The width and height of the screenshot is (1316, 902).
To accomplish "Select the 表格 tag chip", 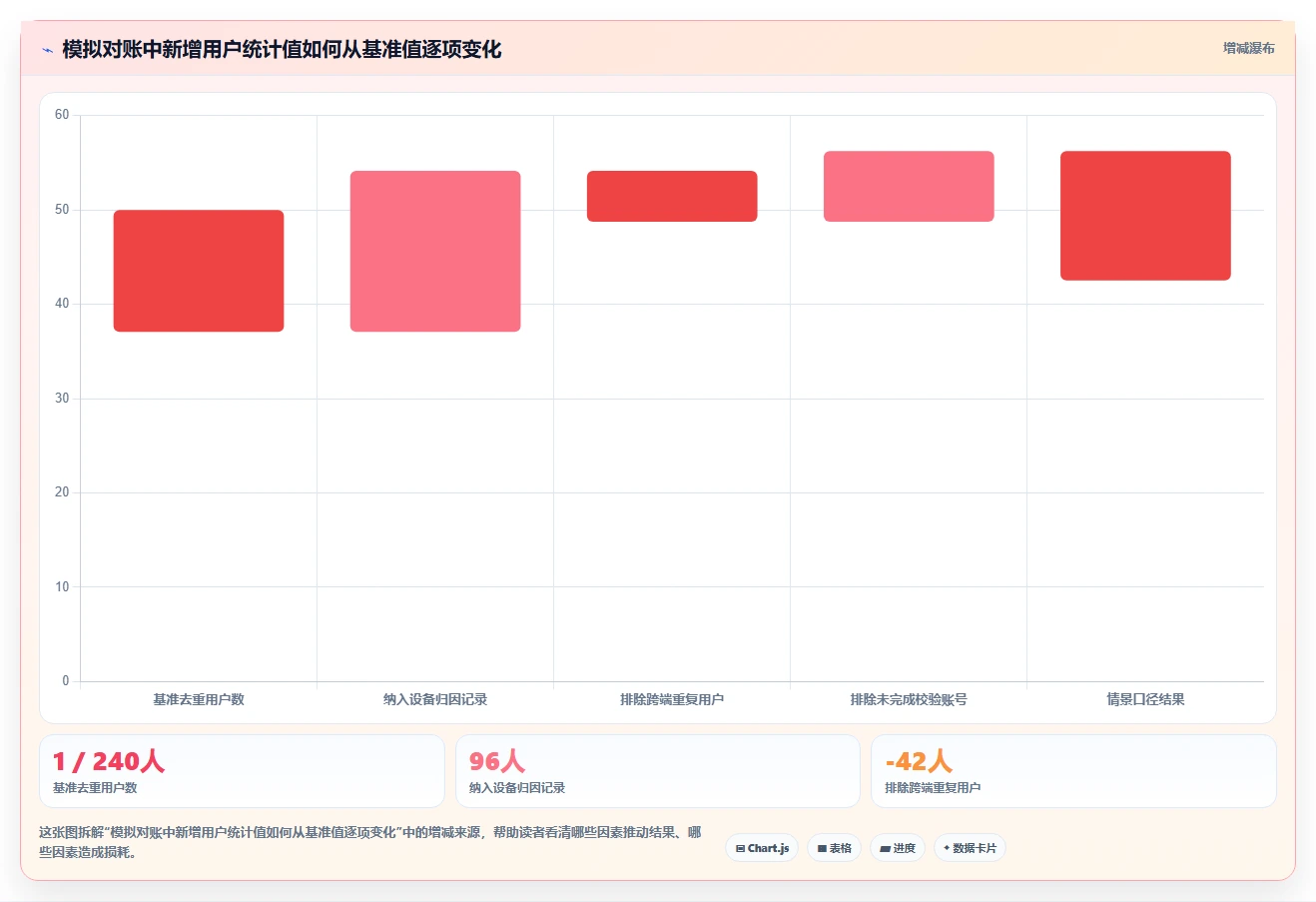I will click(x=834, y=848).
